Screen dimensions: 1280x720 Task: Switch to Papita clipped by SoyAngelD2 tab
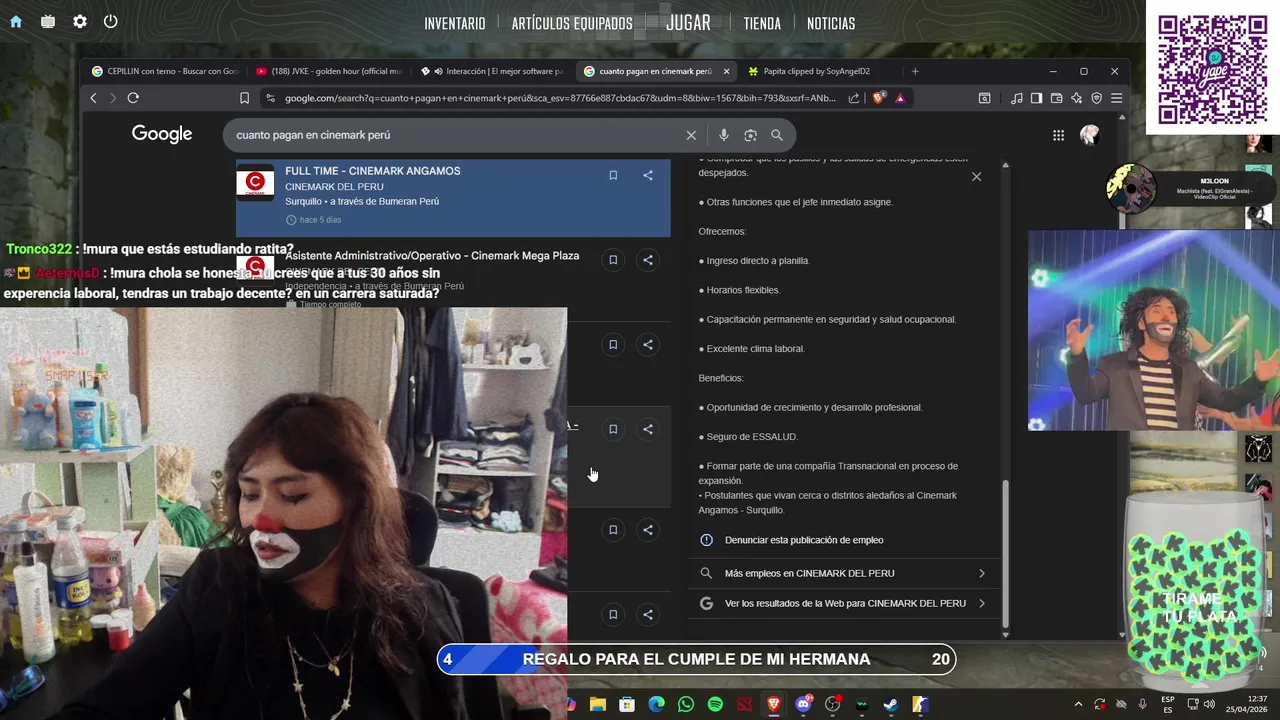click(x=816, y=71)
